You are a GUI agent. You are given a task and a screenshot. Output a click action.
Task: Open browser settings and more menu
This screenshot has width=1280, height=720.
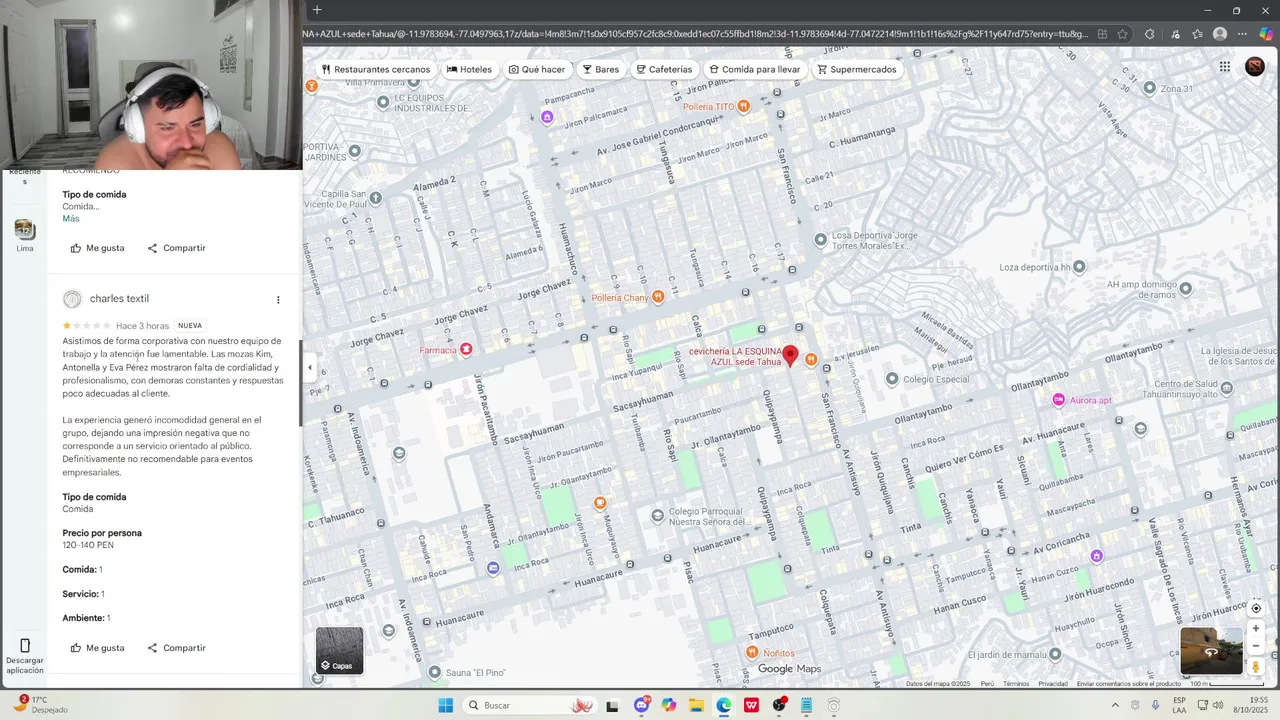(x=1243, y=34)
